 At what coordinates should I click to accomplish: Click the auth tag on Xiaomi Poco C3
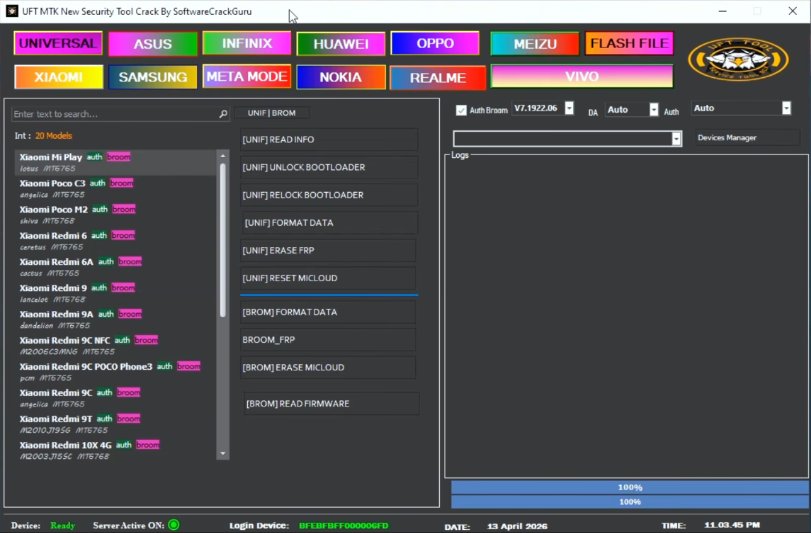point(97,183)
